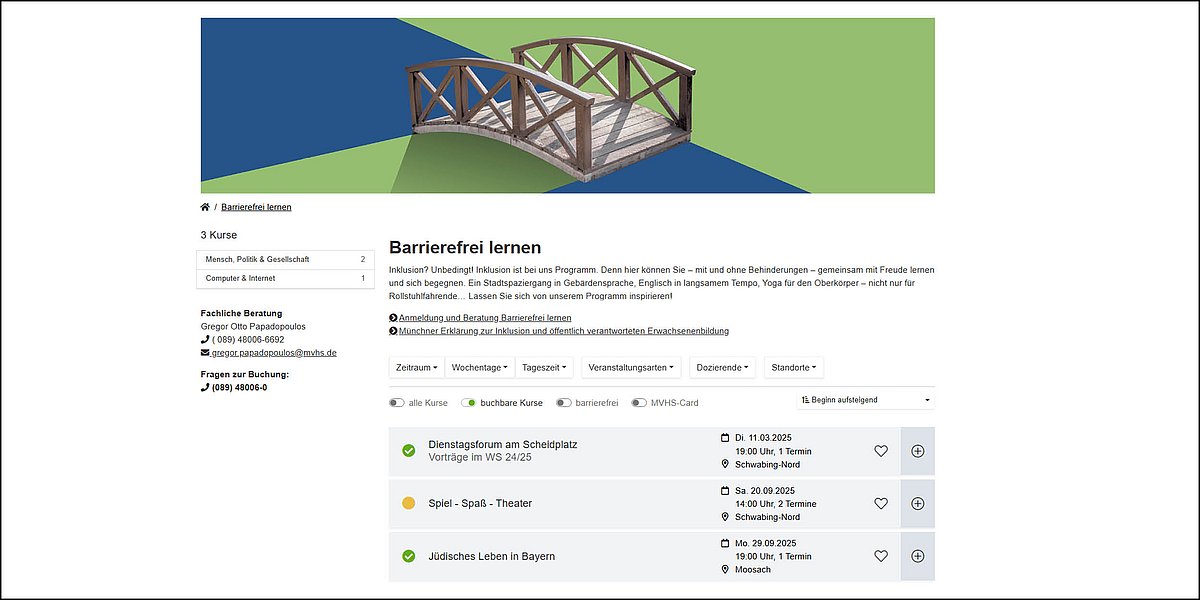This screenshot has height=600, width=1200.
Task: Click the heart icon for Dienstagsforum am Scheidplatz
Action: (881, 451)
